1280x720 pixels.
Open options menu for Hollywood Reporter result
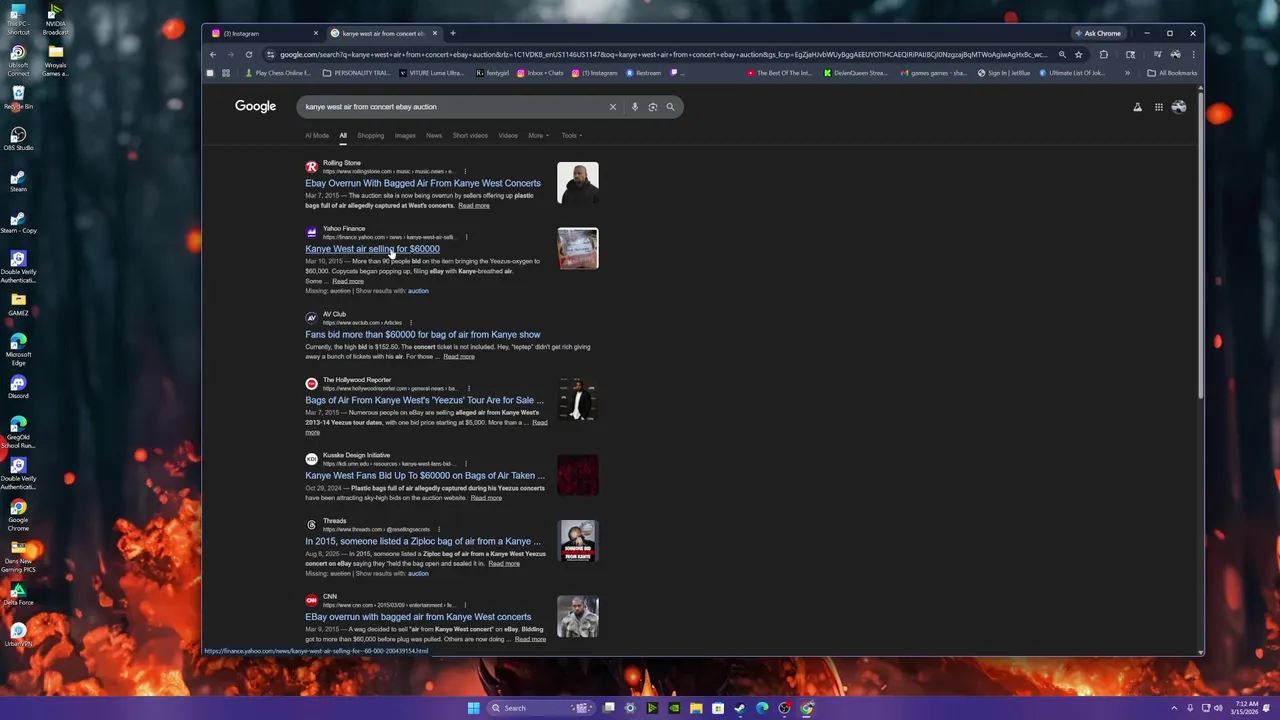469,388
